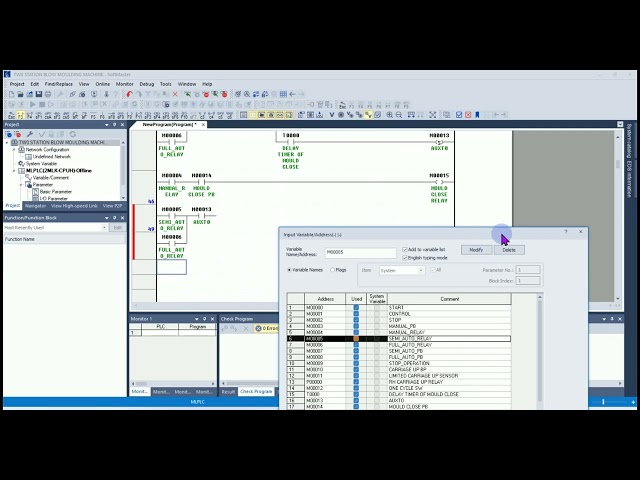Click the Delete button in dialog
Screen dimensions: 640x480
[509, 250]
